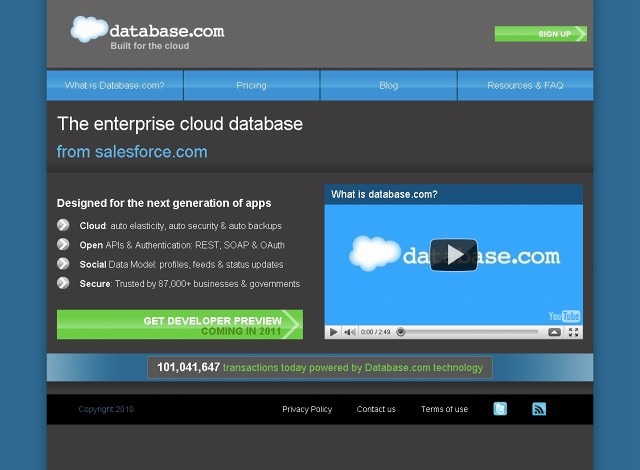Enter fullscreen mode on the video
Viewport: 640px width, 470px height.
pos(573,332)
